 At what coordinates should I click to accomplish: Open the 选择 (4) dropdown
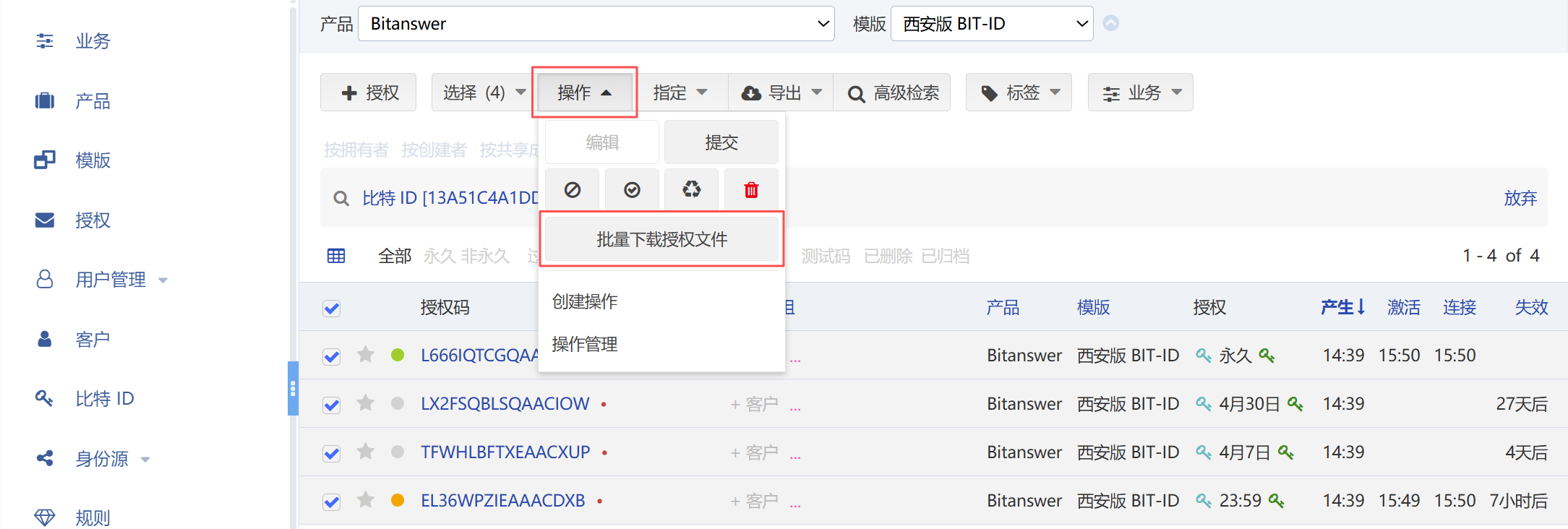(484, 93)
